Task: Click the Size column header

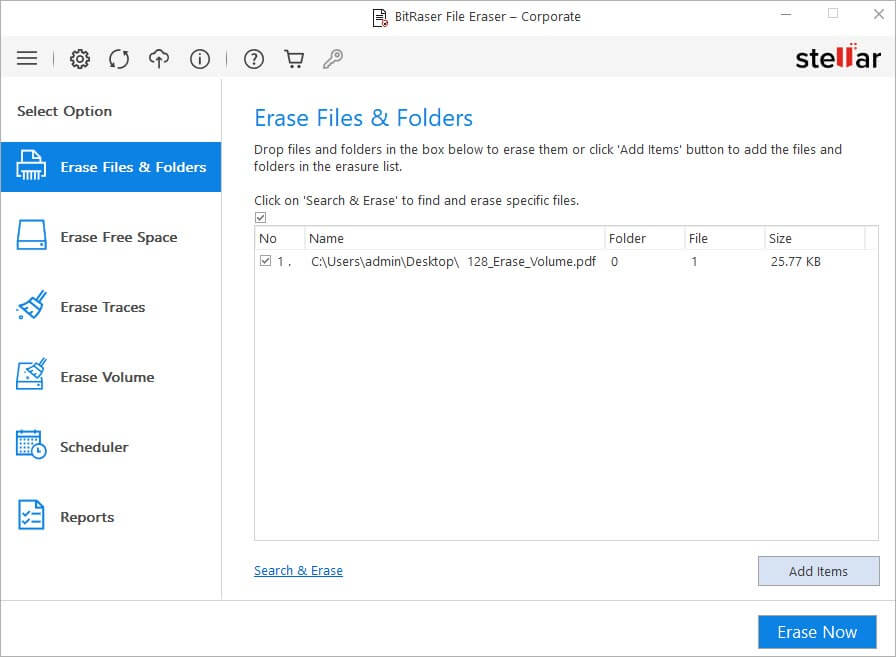Action: click(x=814, y=238)
